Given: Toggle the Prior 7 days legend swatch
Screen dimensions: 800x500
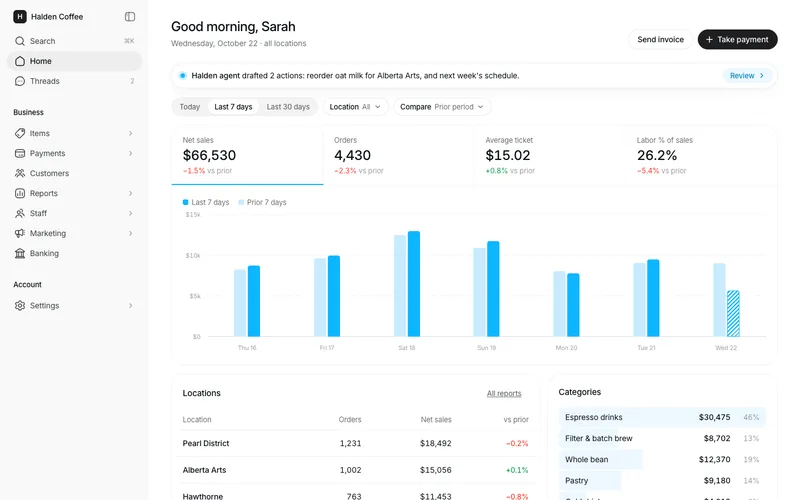Looking at the screenshot, I should click(x=241, y=203).
